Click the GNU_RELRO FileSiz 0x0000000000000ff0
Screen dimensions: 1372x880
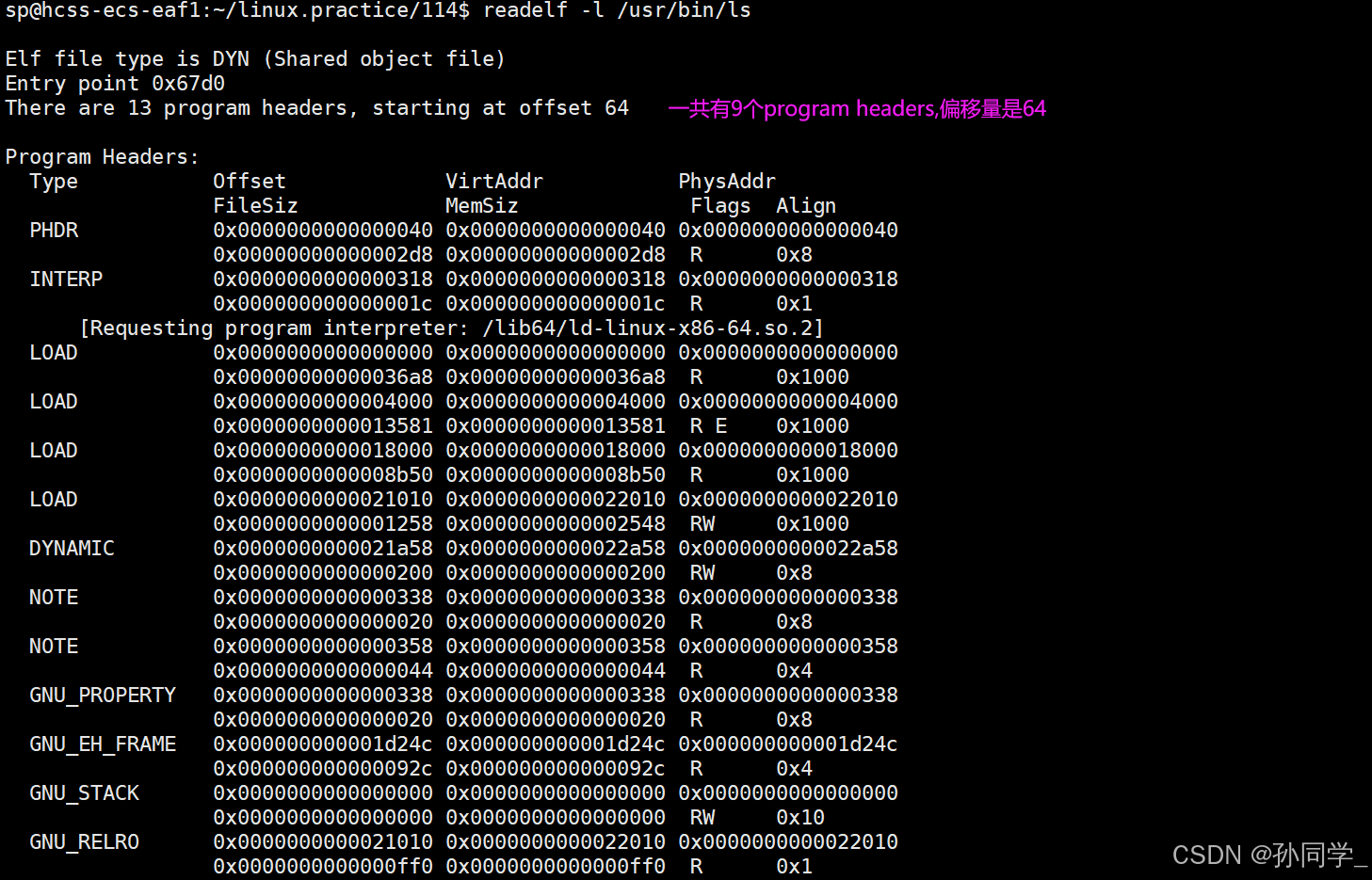click(x=323, y=867)
